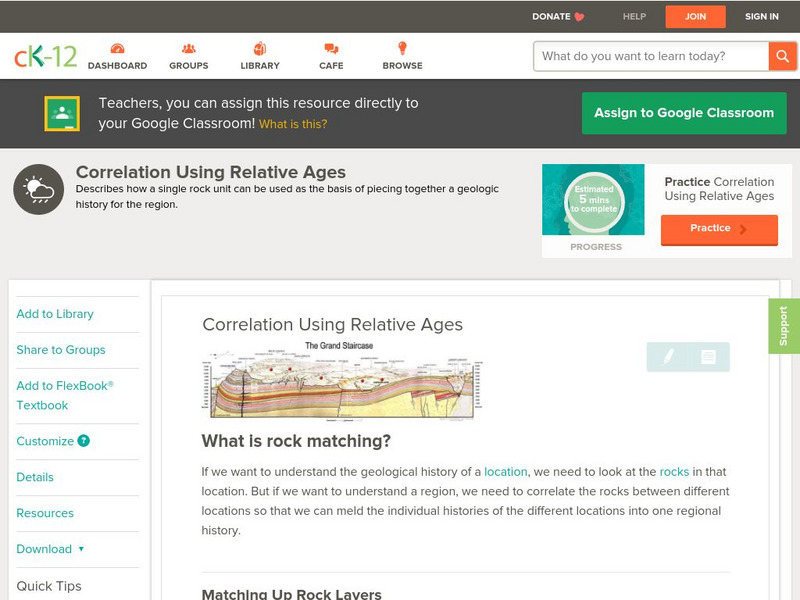Viewport: 800px width, 600px height.
Task: Open the Dashboard icon
Action: coord(117,49)
